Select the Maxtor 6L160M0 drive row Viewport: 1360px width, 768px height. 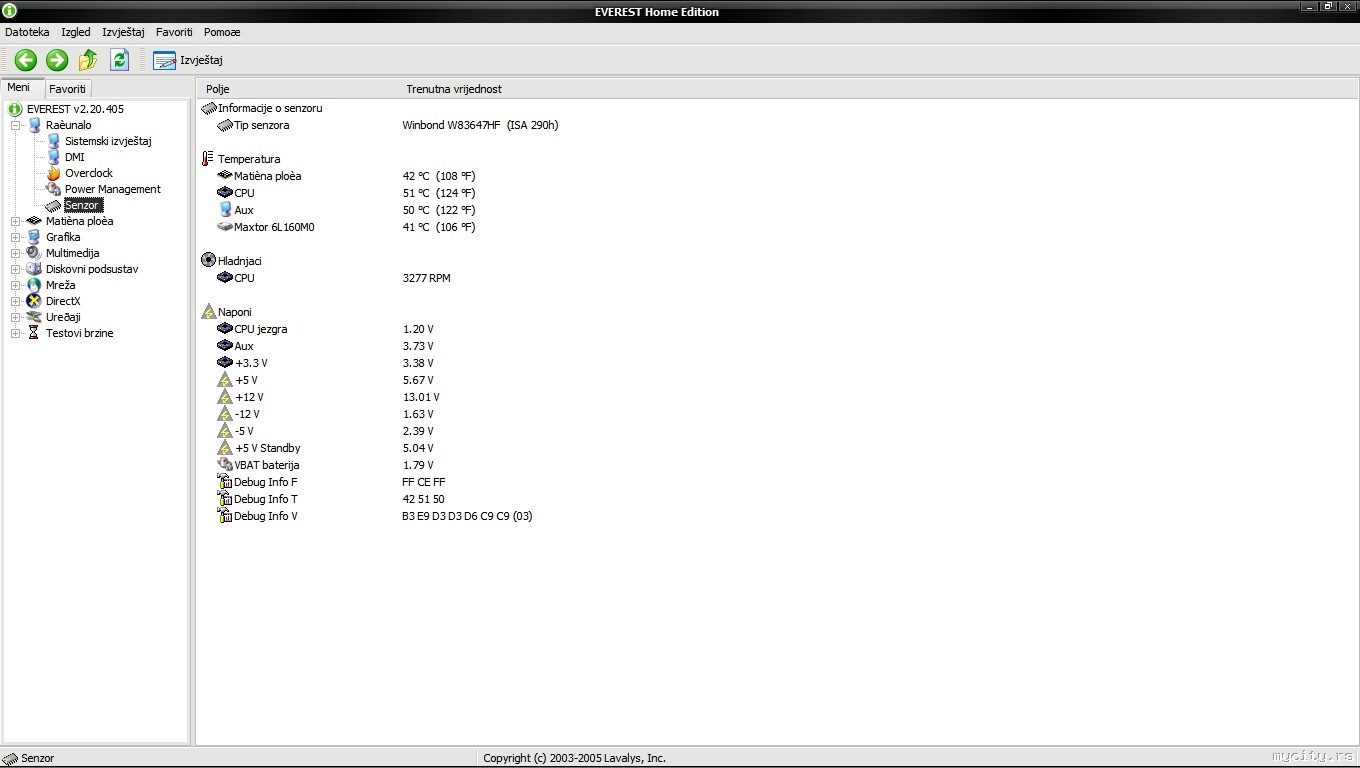pos(346,227)
